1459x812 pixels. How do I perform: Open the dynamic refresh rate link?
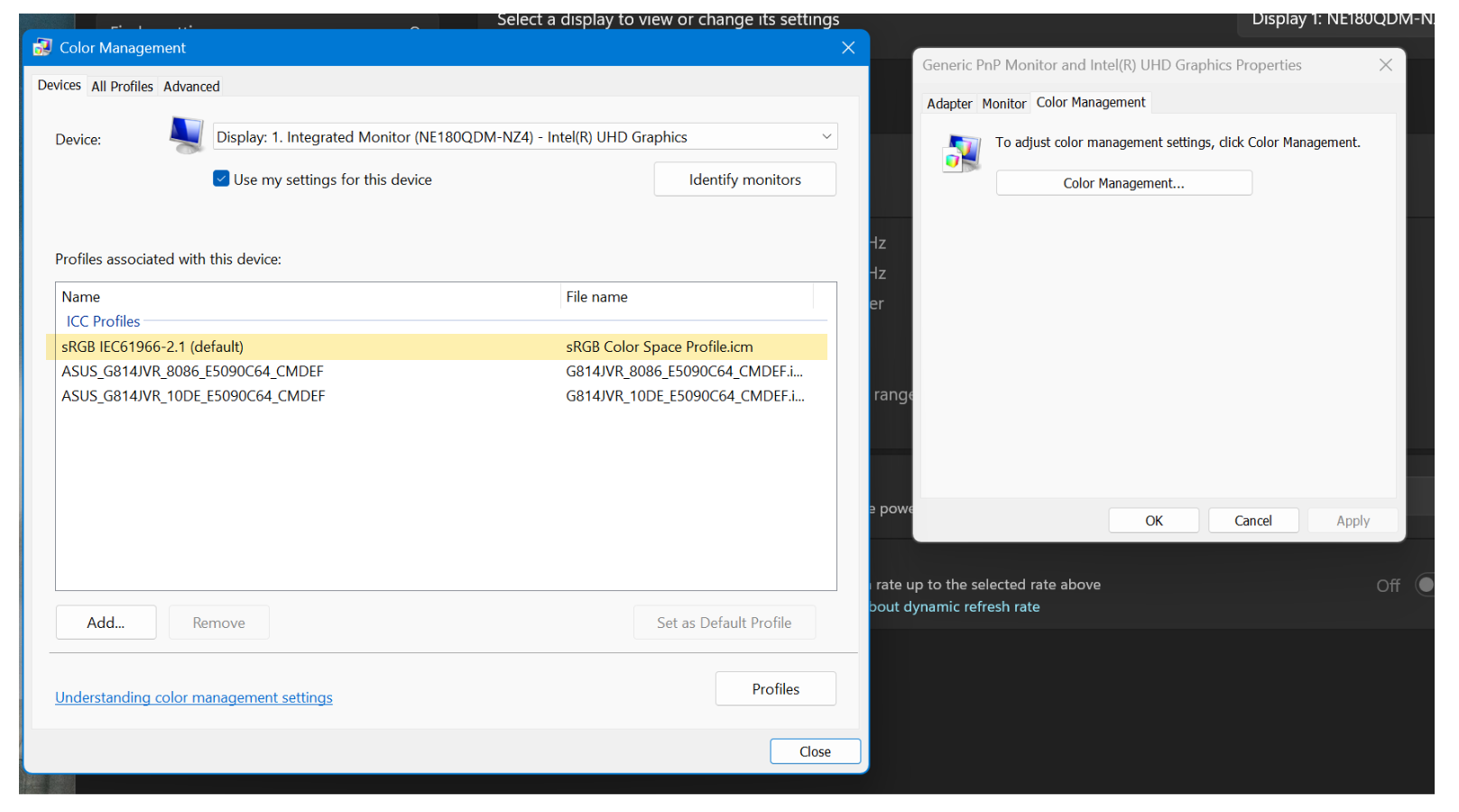[x=955, y=607]
